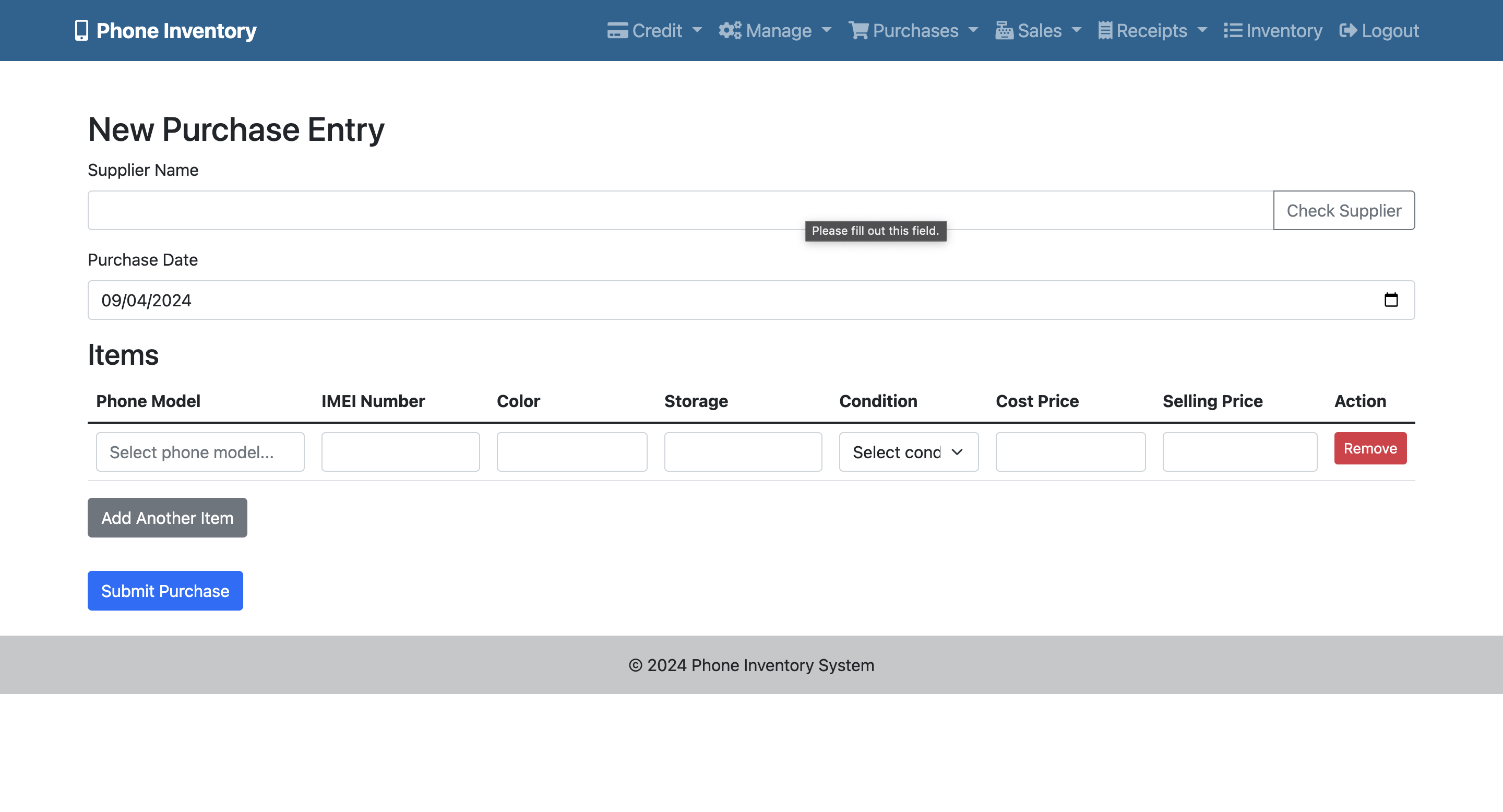Click the list icon beside Inventory
The height and width of the screenshot is (812, 1503).
(x=1232, y=30)
